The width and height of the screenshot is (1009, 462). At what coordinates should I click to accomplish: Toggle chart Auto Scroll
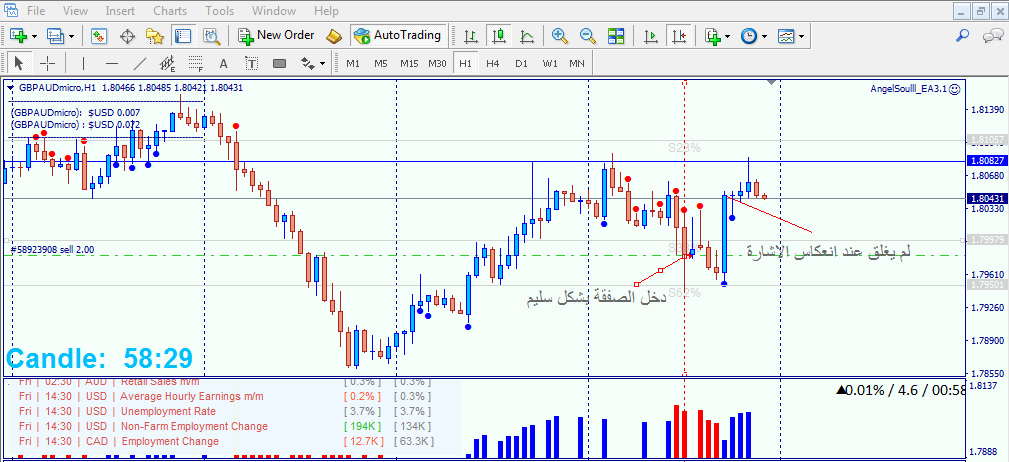[651, 36]
